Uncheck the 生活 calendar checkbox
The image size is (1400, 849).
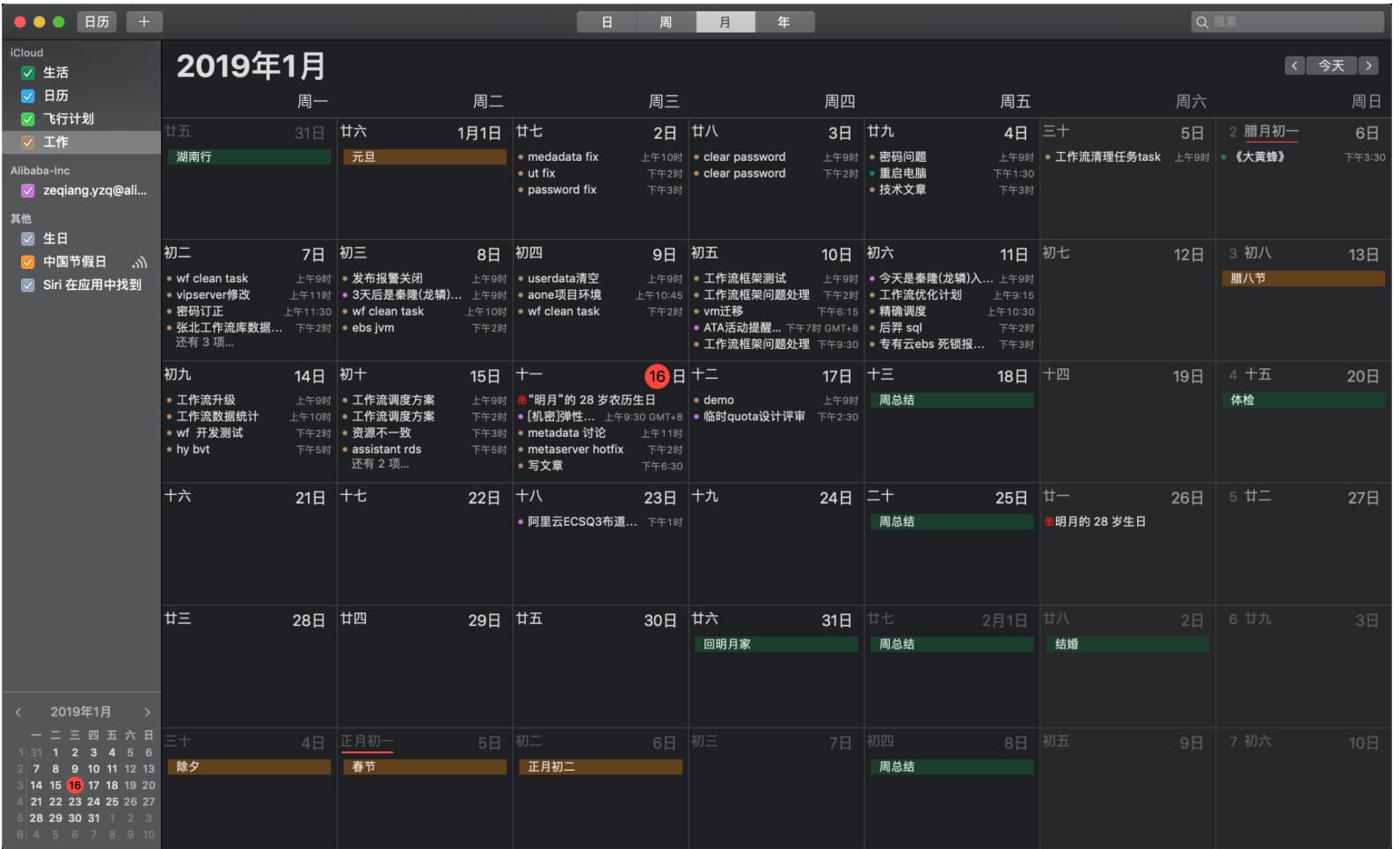(x=28, y=73)
